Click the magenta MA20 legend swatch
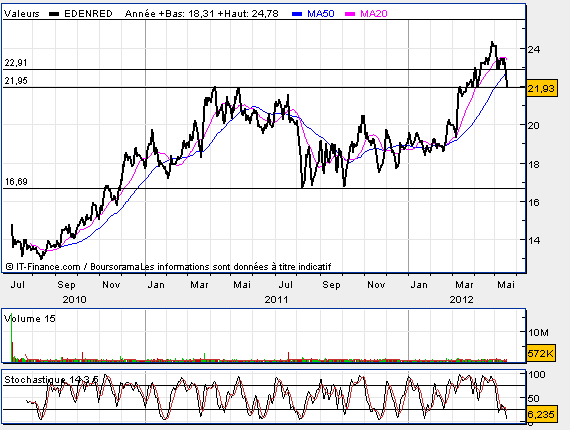The height and width of the screenshot is (430, 570). pos(350,14)
